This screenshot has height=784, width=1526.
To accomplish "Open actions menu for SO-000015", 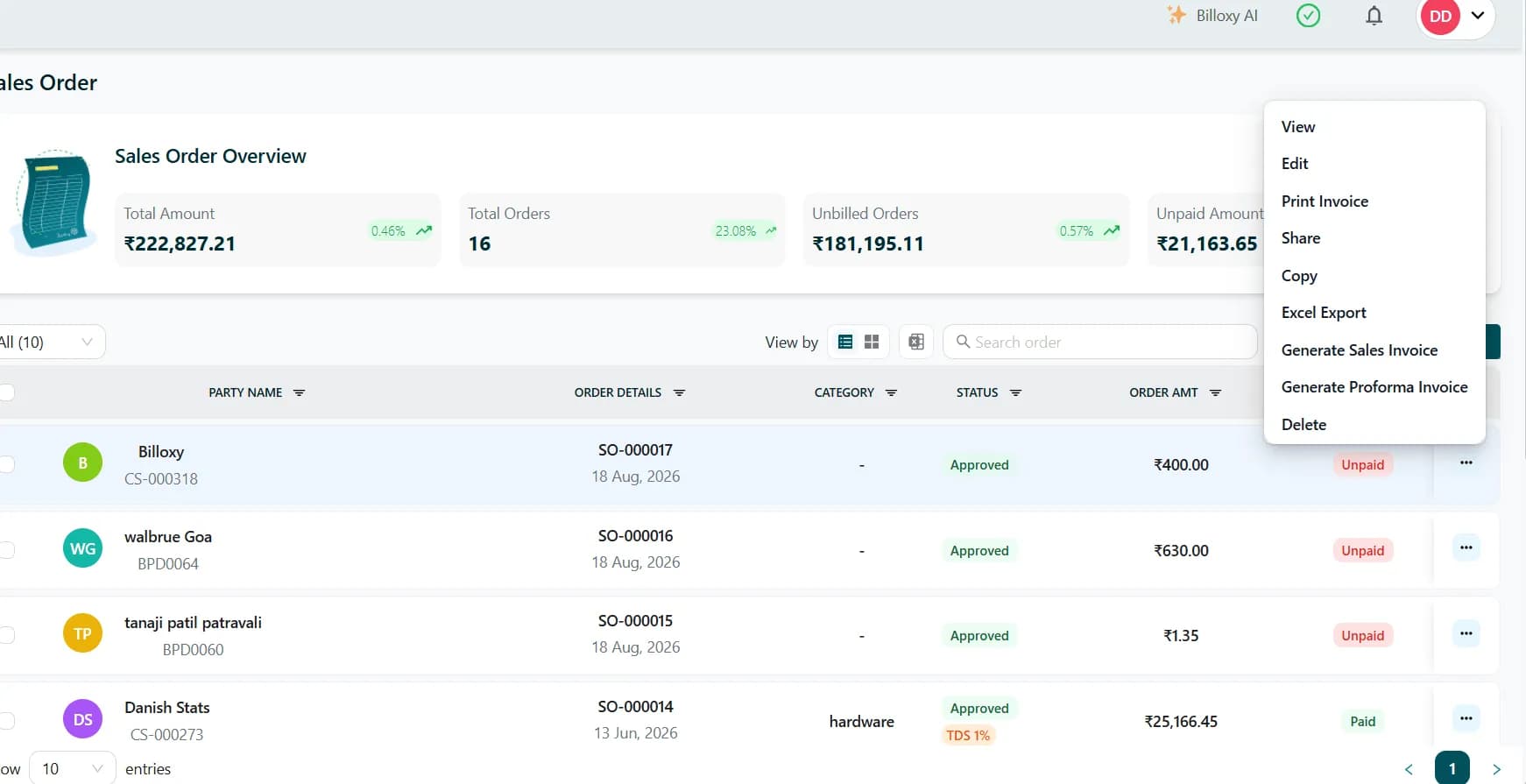I will (x=1466, y=633).
